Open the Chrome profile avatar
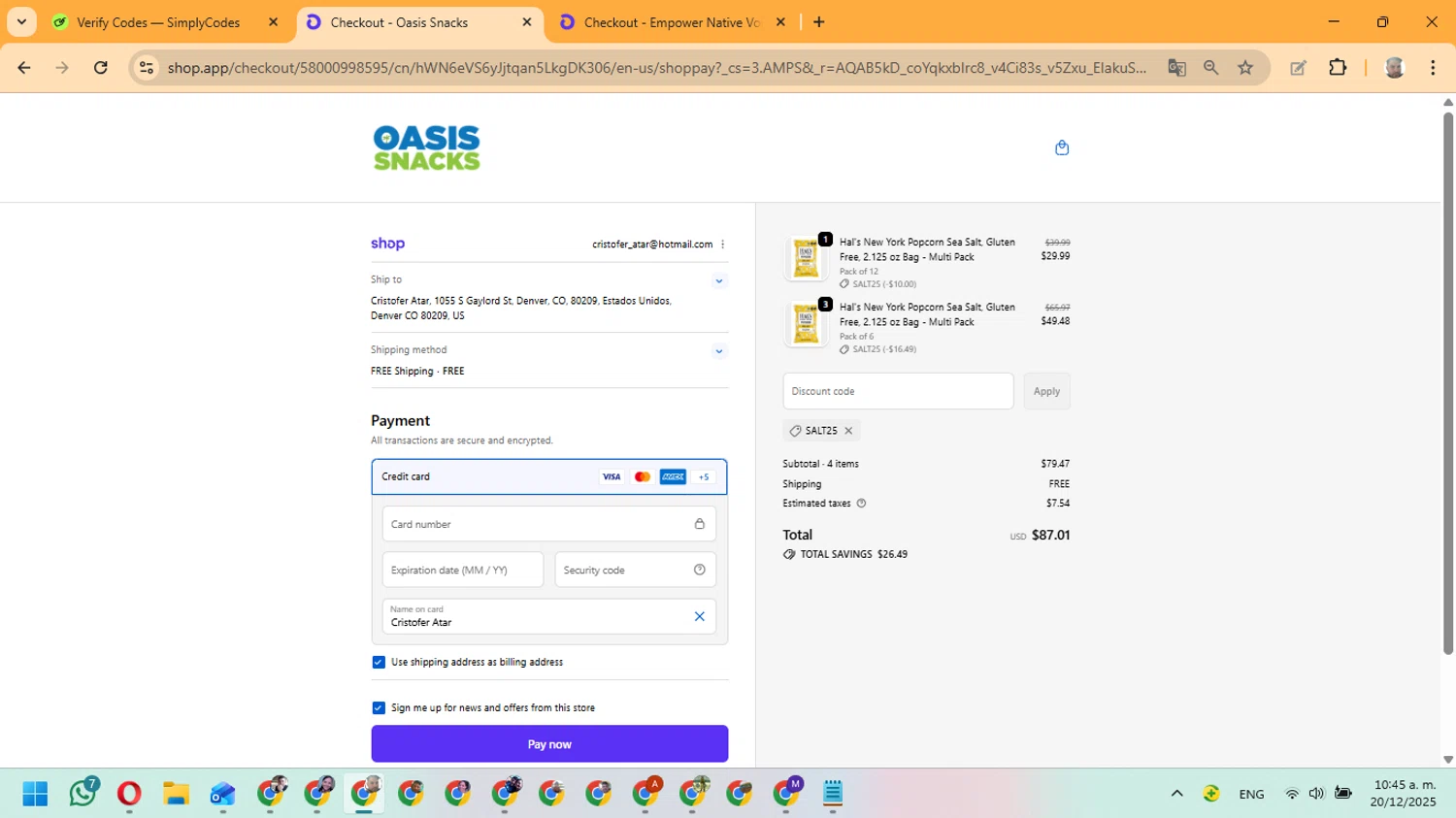 [x=1395, y=68]
